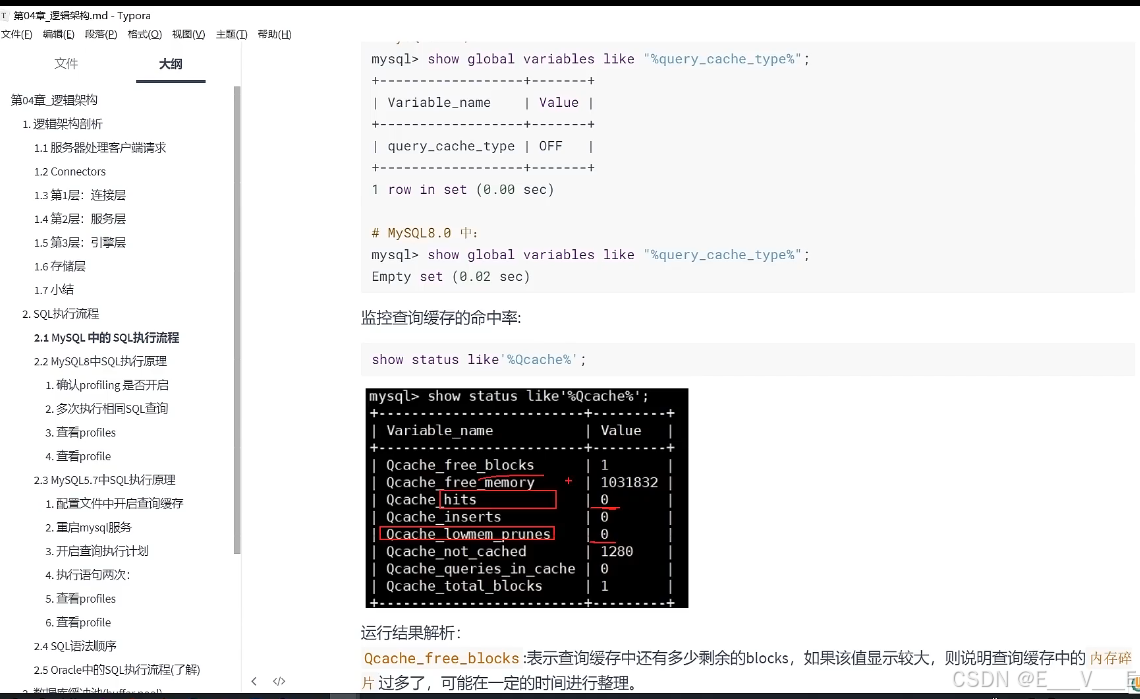Click inline code Qcache_free_blocks

click(441, 658)
